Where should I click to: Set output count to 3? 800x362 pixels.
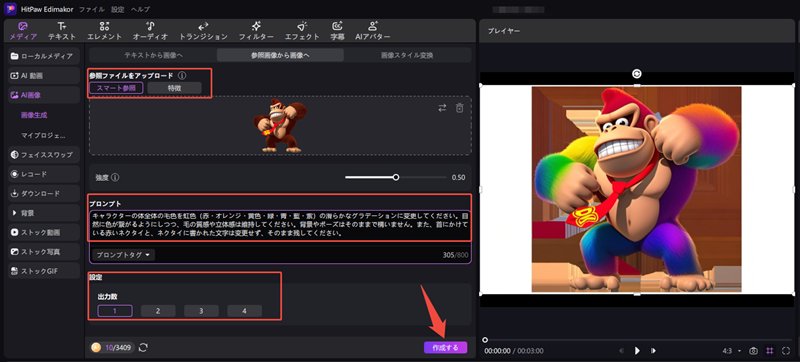[x=201, y=311]
